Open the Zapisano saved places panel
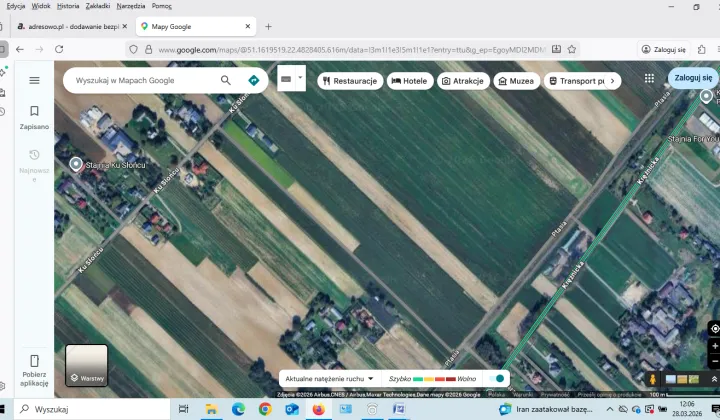Screen dimensions: 720x420 34,117
